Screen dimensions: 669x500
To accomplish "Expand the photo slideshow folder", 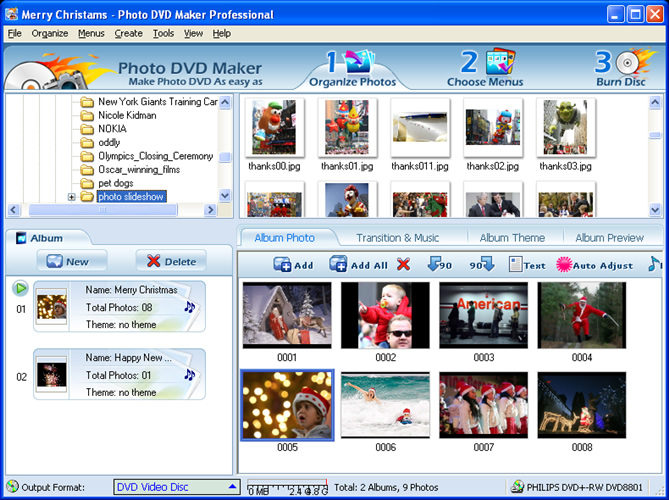I will click(x=71, y=197).
